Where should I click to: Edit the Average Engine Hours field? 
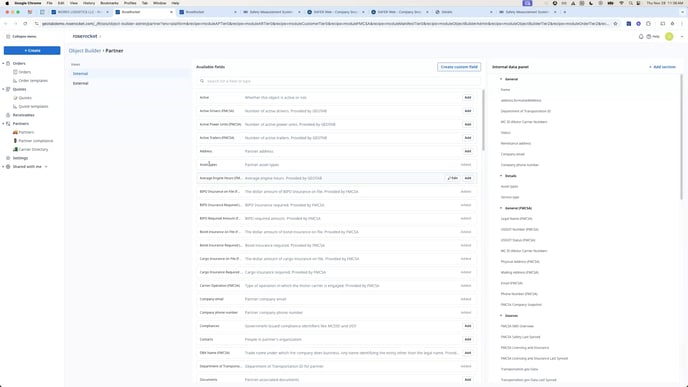click(x=452, y=178)
